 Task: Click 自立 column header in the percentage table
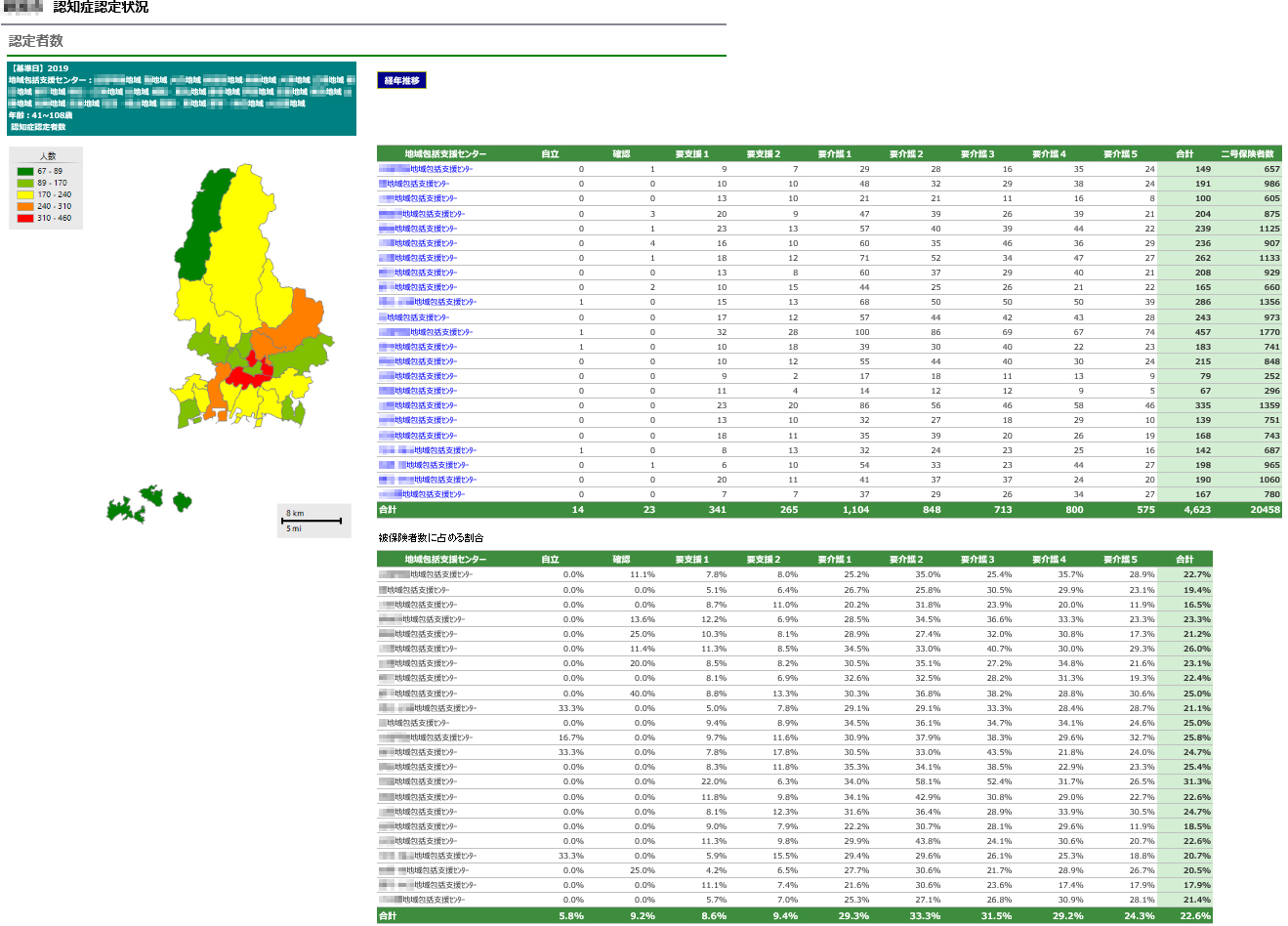[550, 560]
